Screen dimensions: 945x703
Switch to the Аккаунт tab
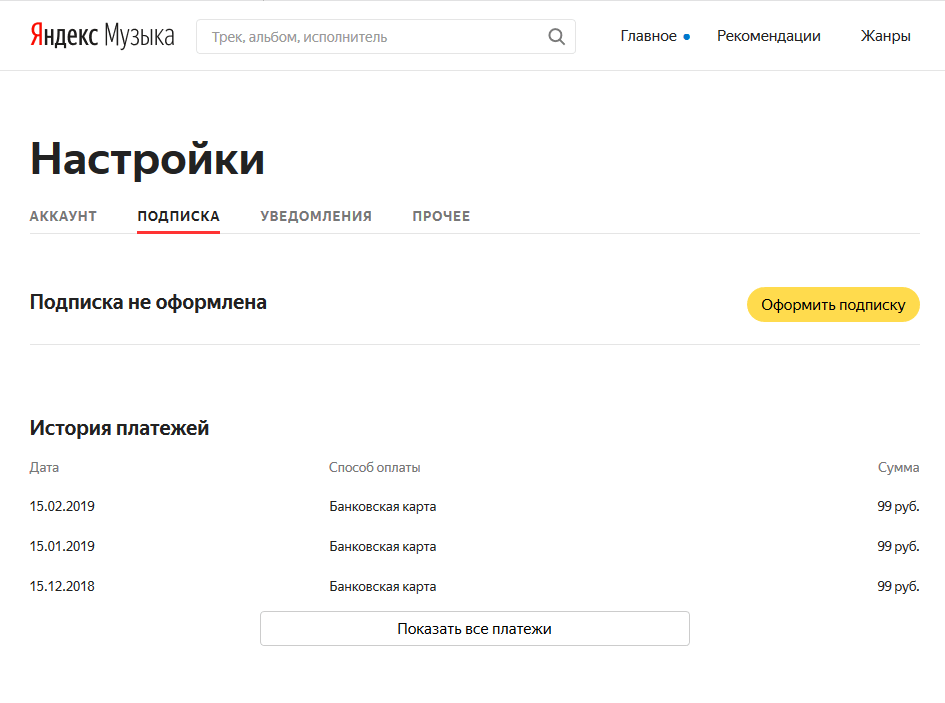(63, 216)
